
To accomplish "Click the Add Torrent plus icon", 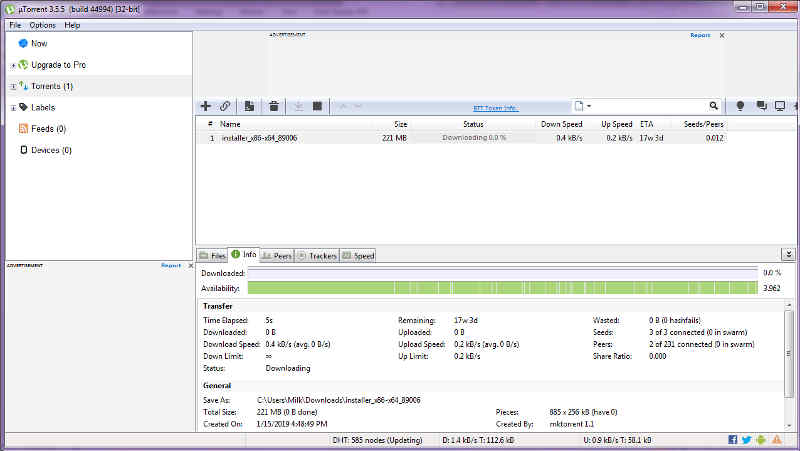I will tap(206, 106).
